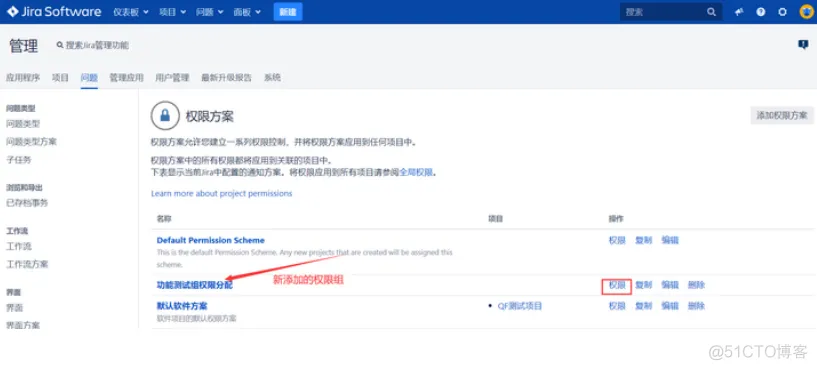The width and height of the screenshot is (817, 370).
Task: Open the 系统 admin tab
Action: pyautogui.click(x=273, y=78)
